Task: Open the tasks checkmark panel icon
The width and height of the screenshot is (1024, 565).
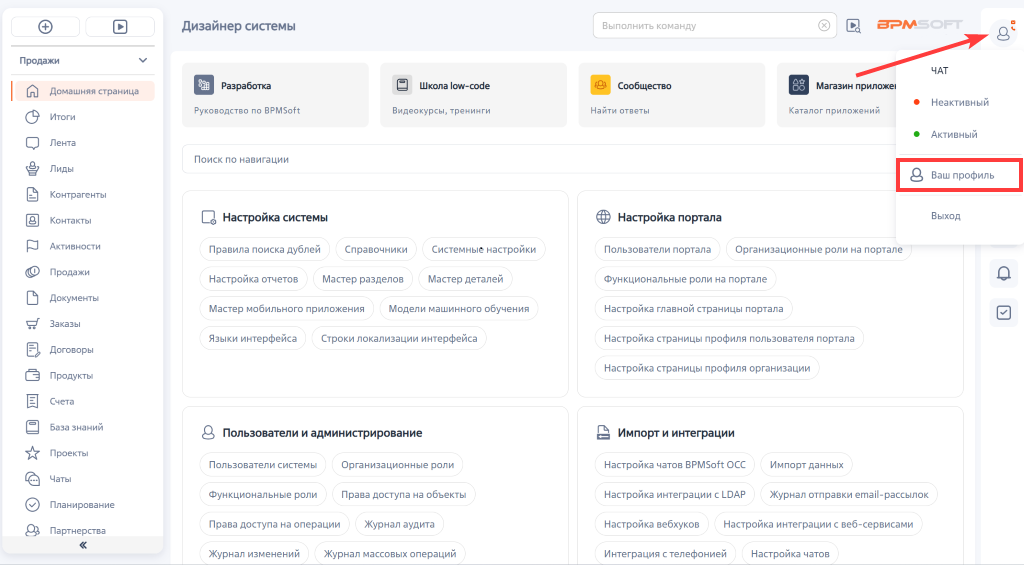Action: coord(1003,312)
